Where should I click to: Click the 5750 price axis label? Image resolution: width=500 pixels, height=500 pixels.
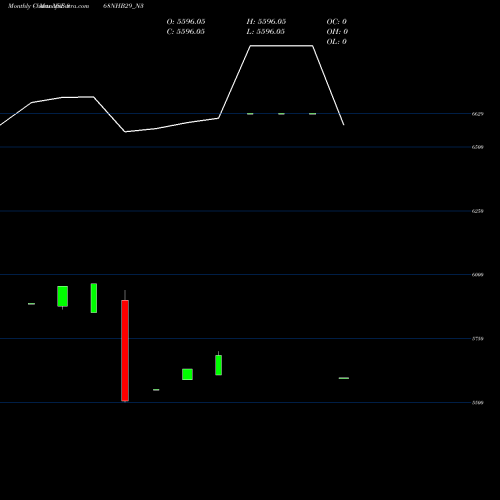click(478, 339)
